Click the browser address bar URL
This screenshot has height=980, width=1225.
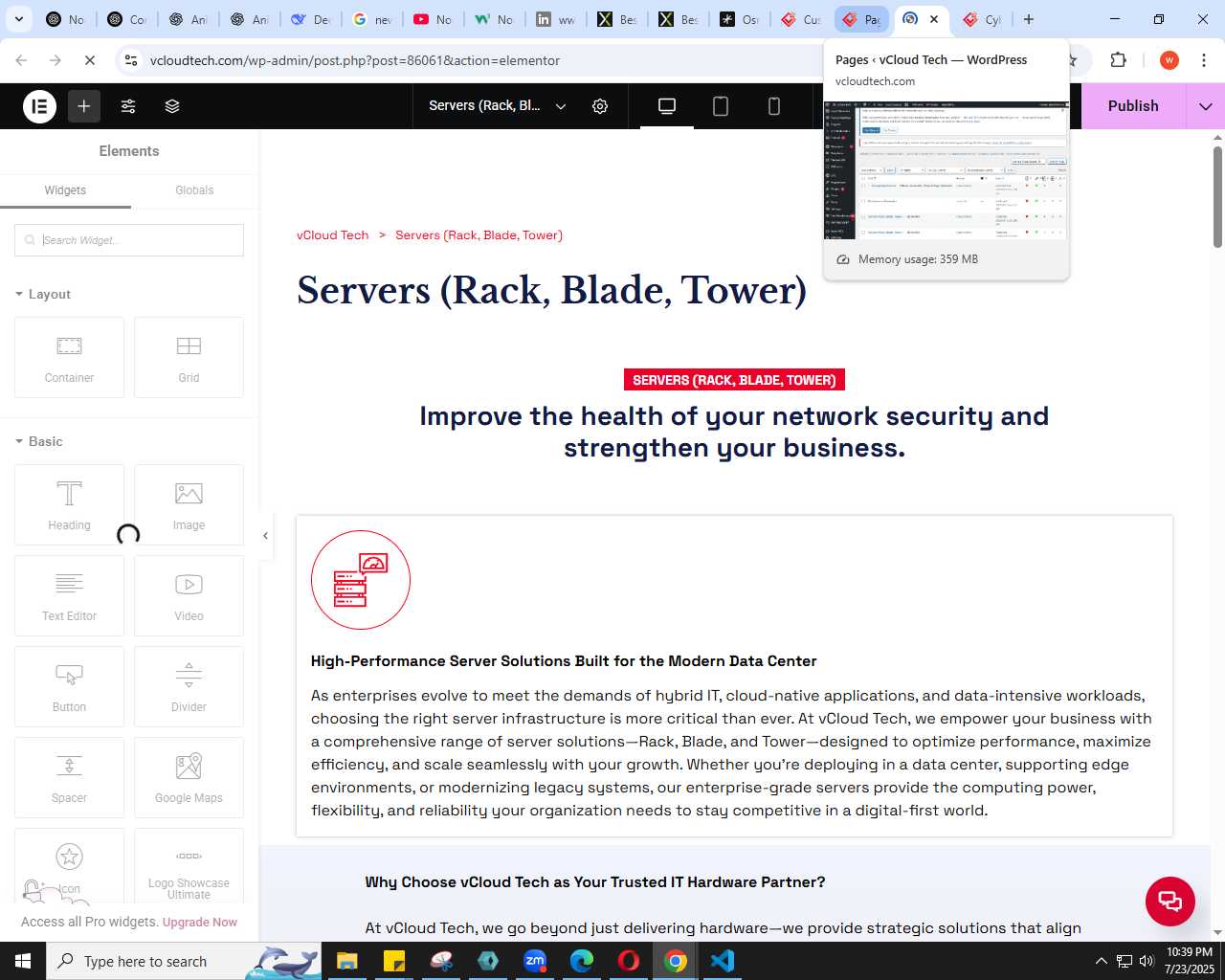point(355,60)
